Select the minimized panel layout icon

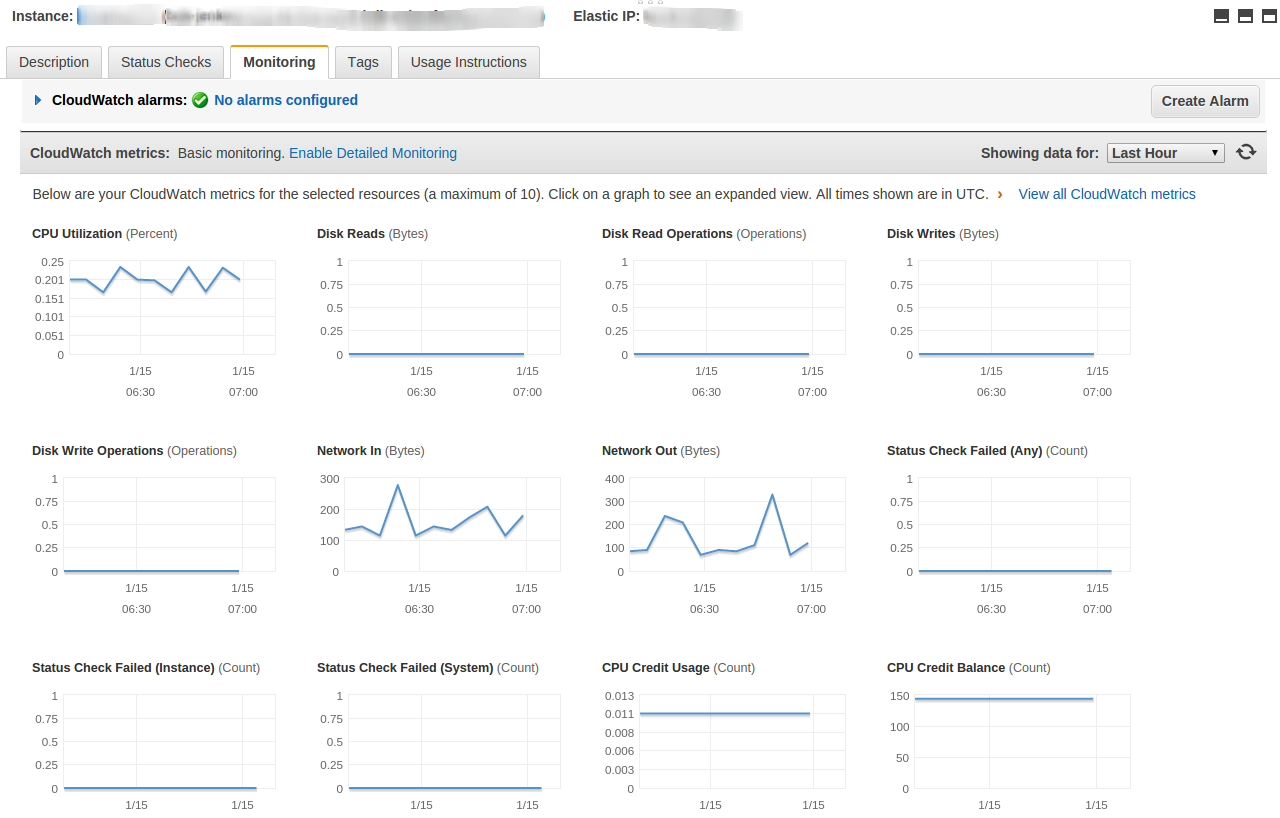pyautogui.click(x=1221, y=16)
